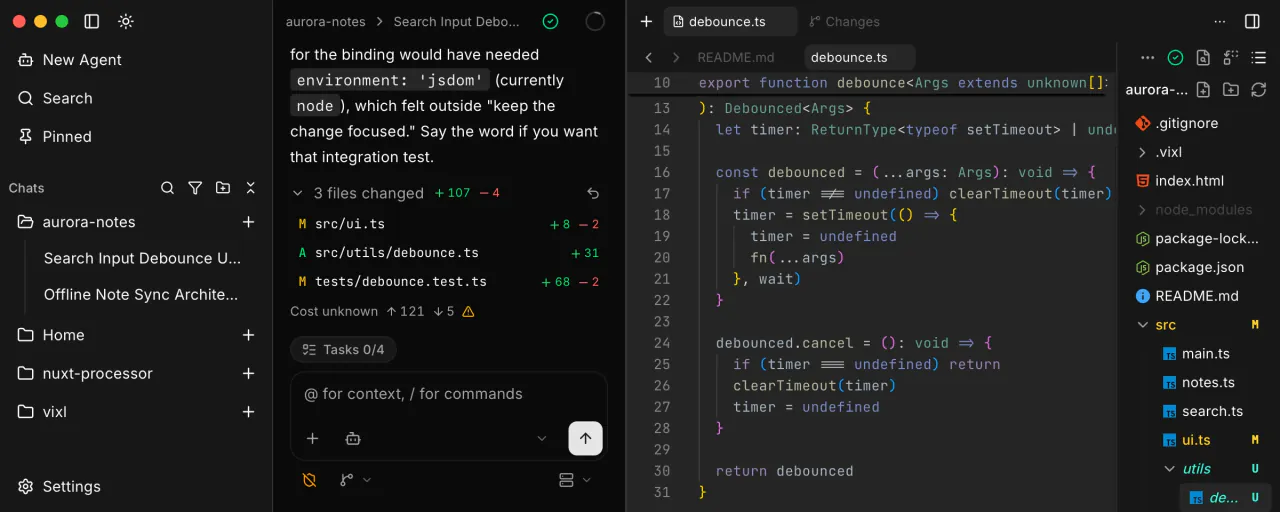Click the new folder icon in Chats

pos(223,188)
